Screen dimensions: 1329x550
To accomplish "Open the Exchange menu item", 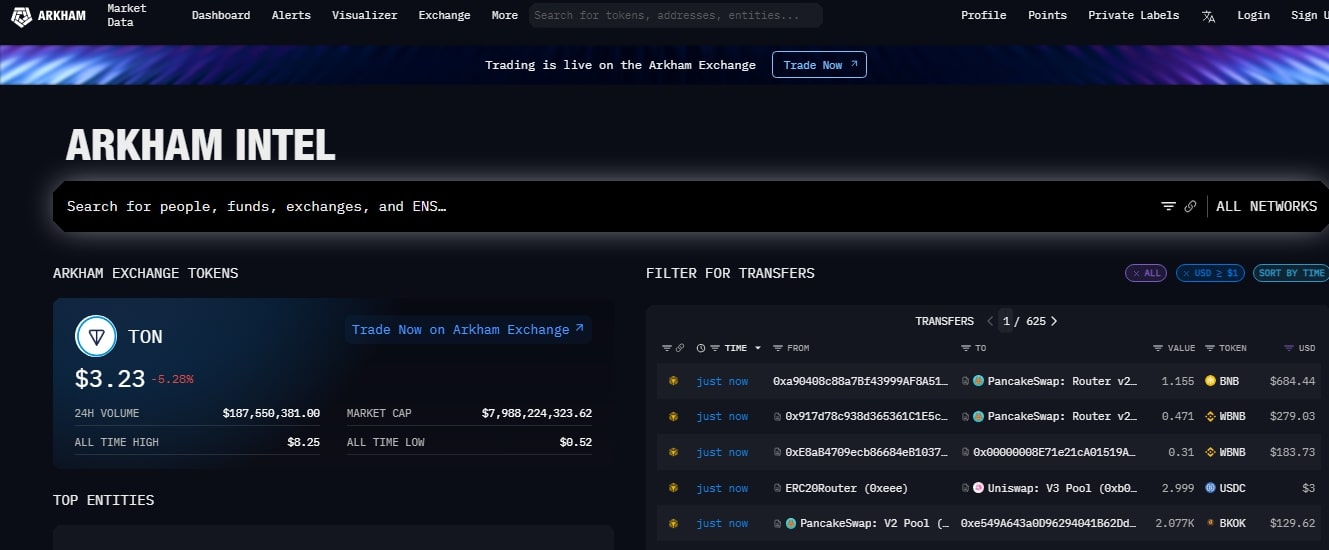I will point(444,15).
